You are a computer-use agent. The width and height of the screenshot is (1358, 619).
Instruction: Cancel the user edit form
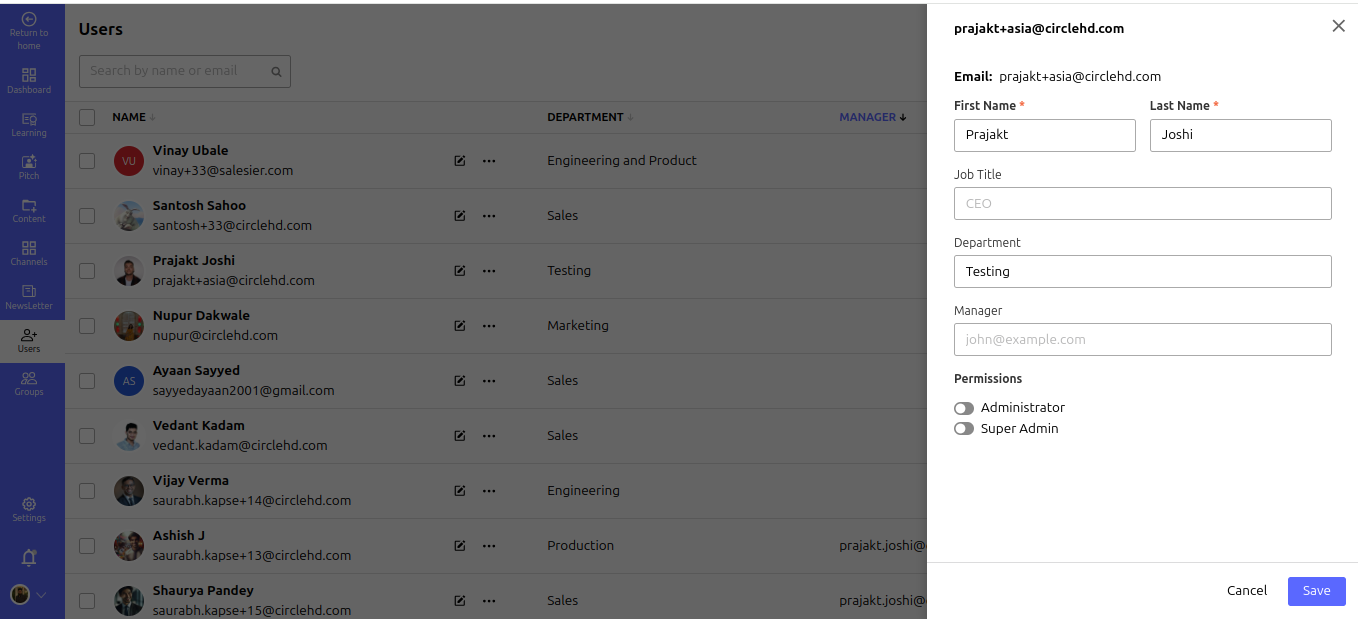coord(1246,591)
